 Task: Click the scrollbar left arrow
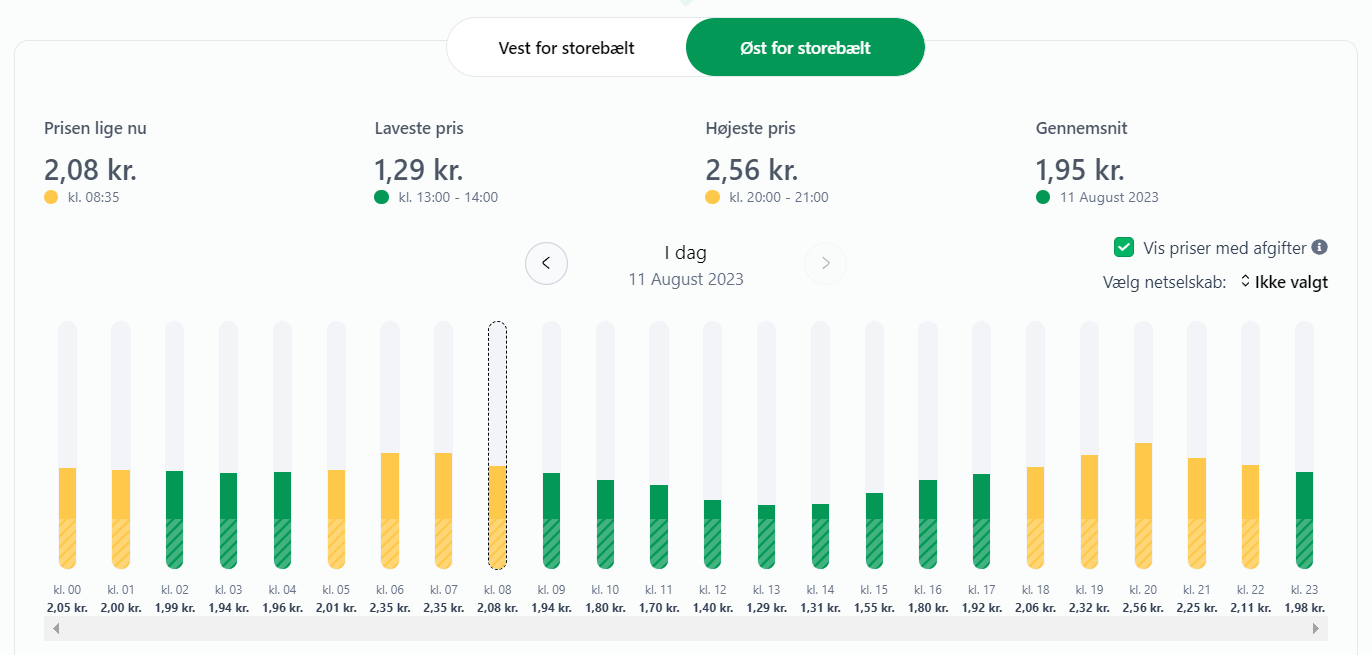click(56, 628)
